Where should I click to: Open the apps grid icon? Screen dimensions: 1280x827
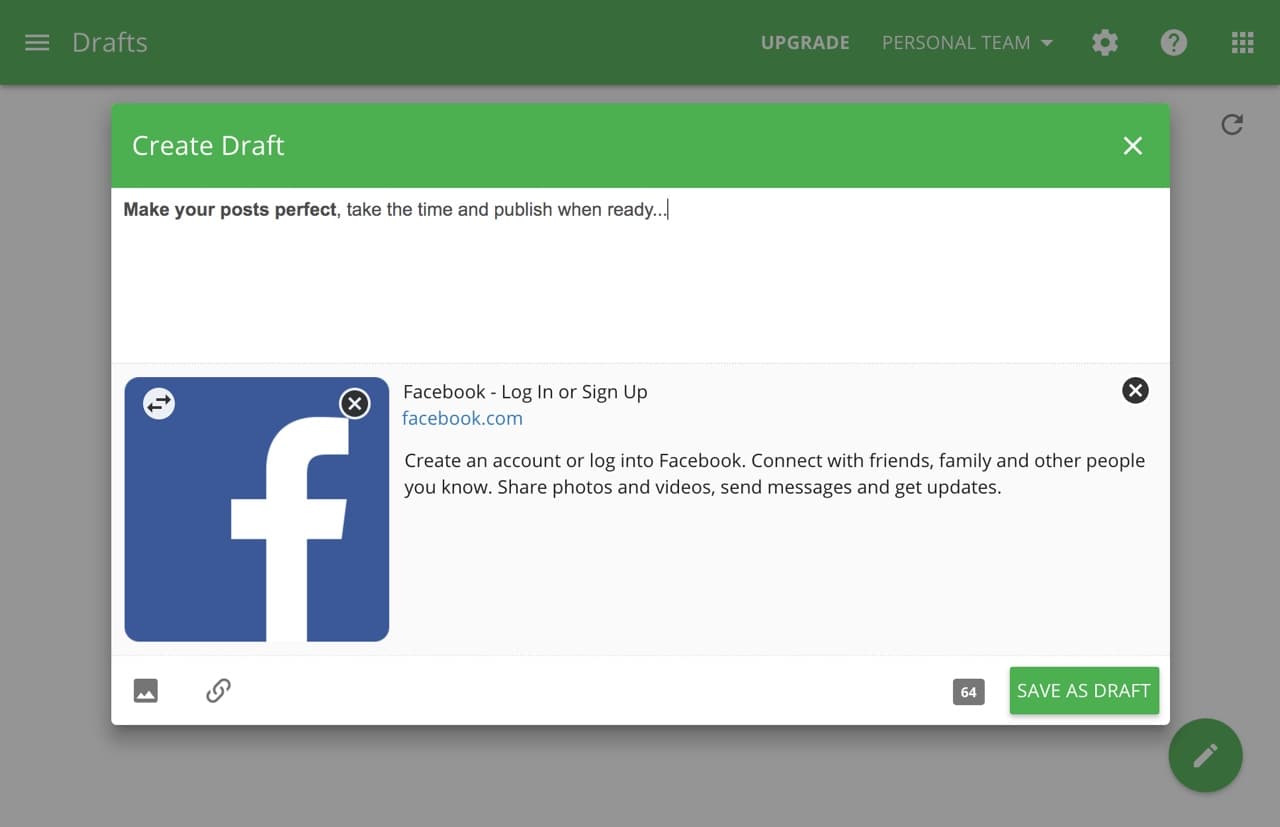(1242, 43)
